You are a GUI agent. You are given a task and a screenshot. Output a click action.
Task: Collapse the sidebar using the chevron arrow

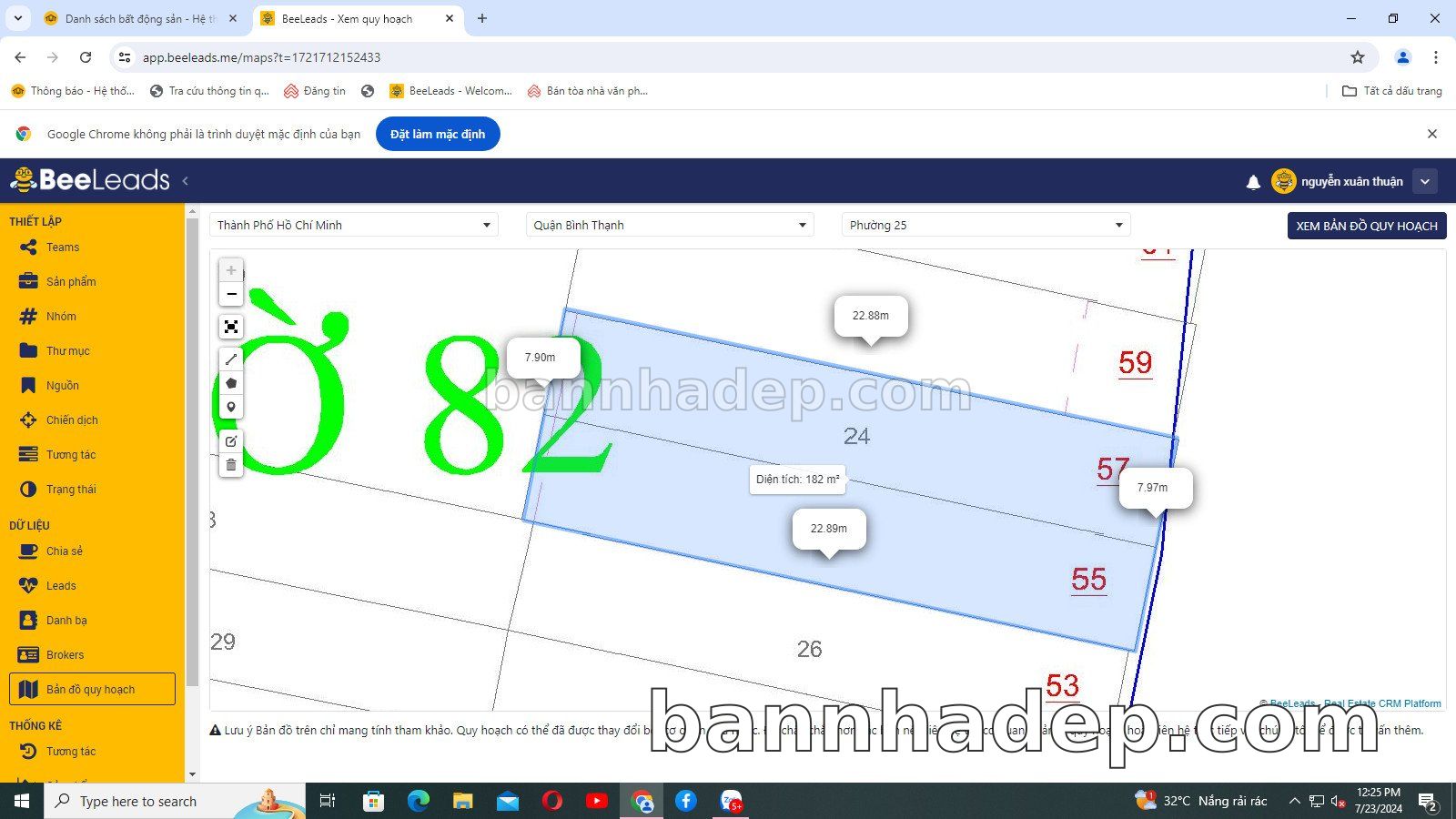[186, 181]
